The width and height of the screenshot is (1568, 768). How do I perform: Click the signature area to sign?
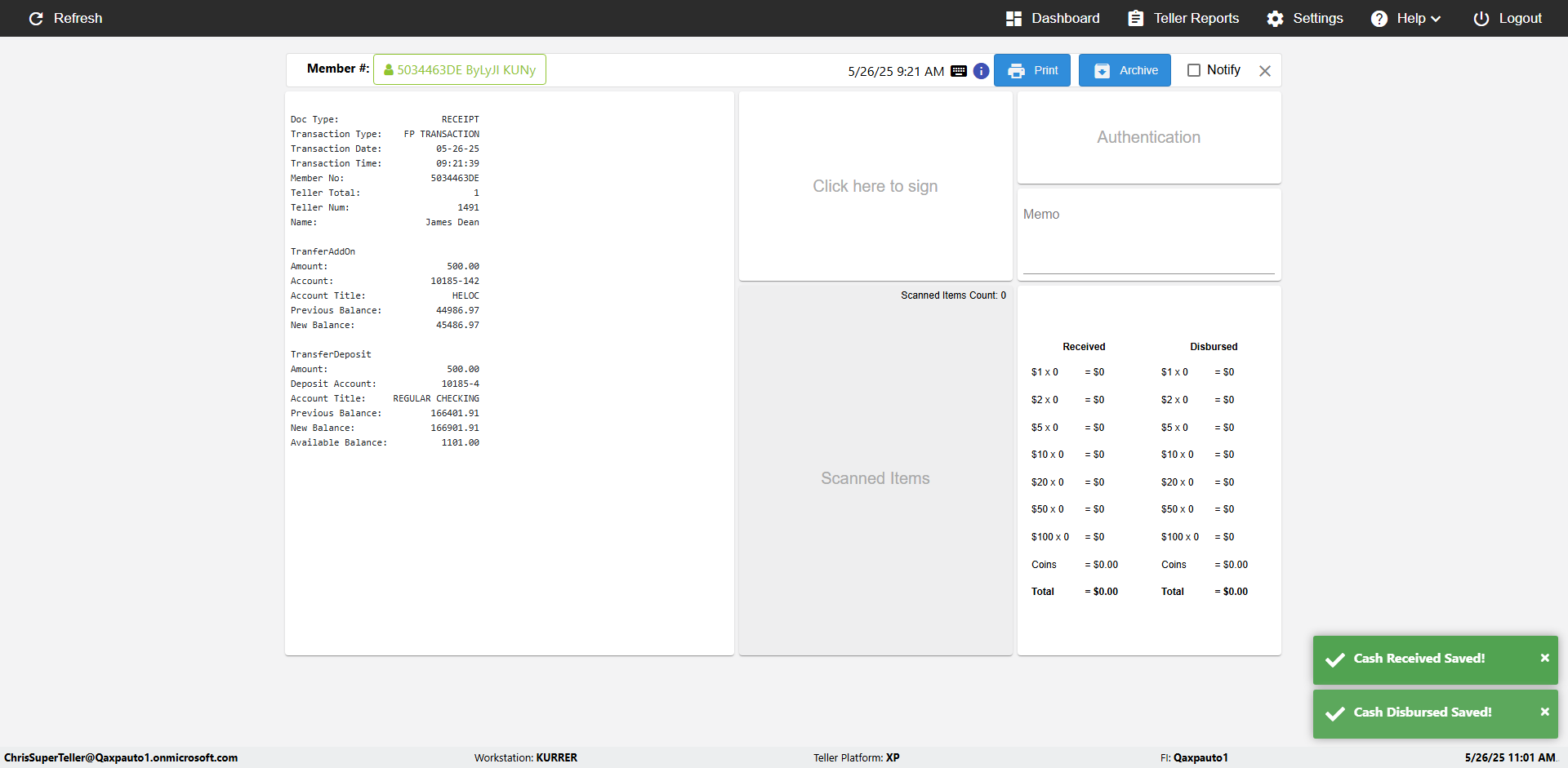[875, 186]
